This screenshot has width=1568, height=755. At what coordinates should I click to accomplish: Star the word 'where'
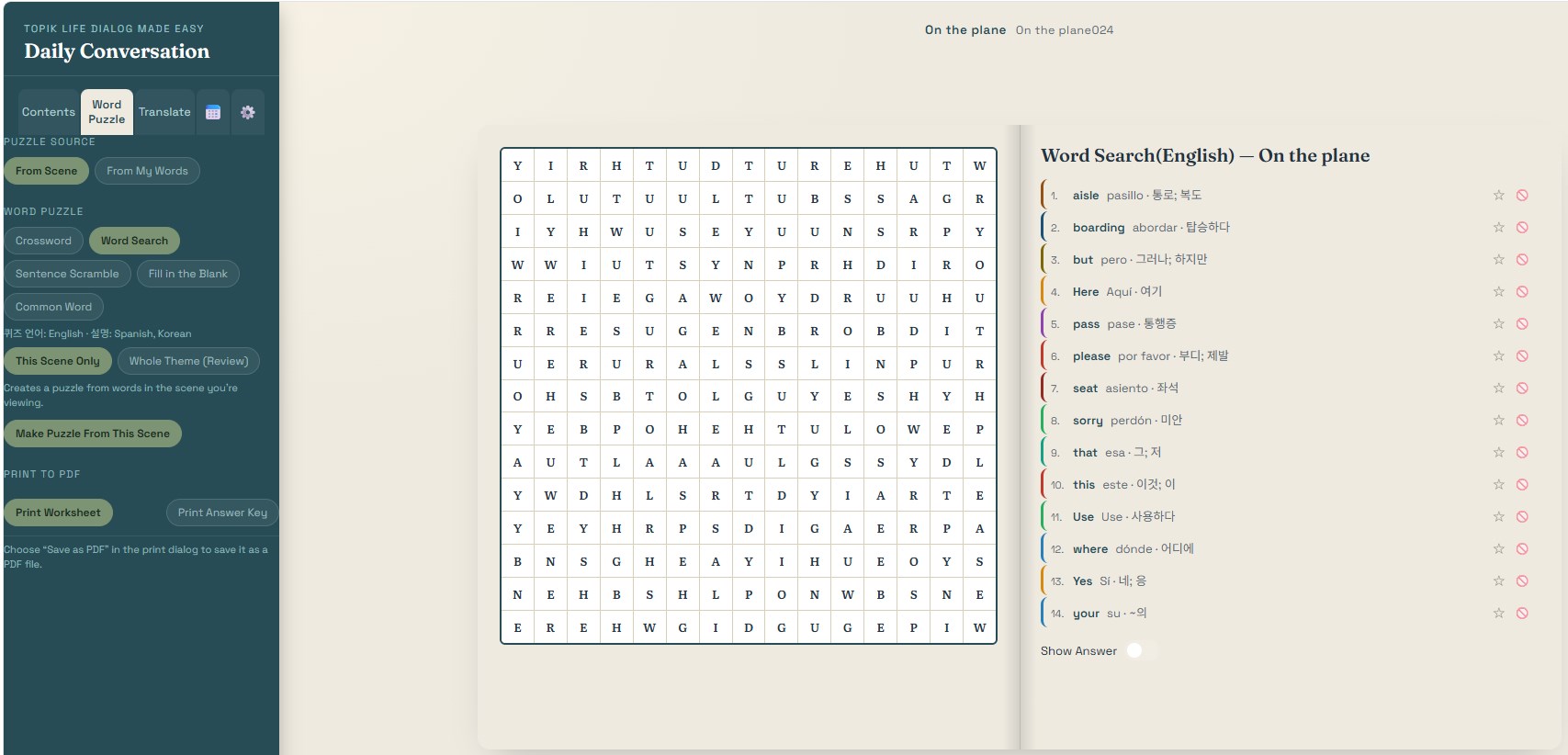pos(1498,549)
